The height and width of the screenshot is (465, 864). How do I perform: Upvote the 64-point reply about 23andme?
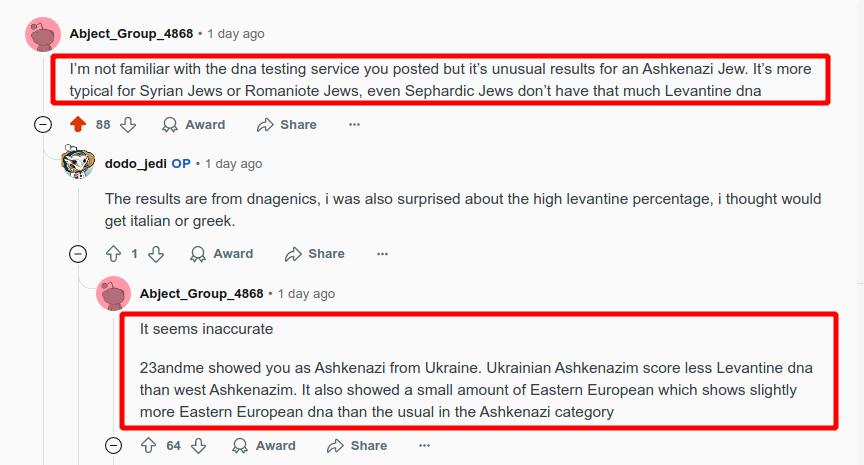point(149,446)
